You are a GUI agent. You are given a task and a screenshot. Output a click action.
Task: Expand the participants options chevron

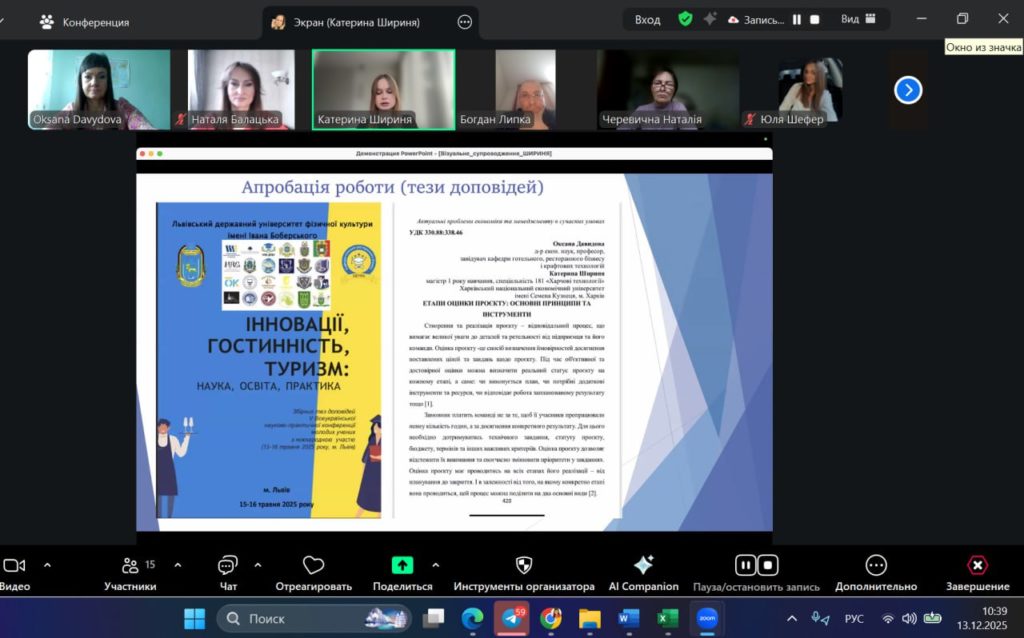[x=177, y=565]
